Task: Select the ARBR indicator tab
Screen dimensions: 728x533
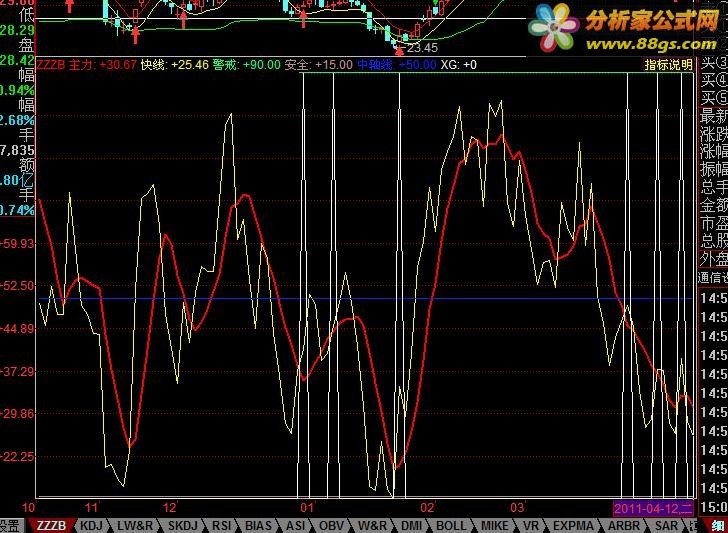Action: (x=624, y=526)
